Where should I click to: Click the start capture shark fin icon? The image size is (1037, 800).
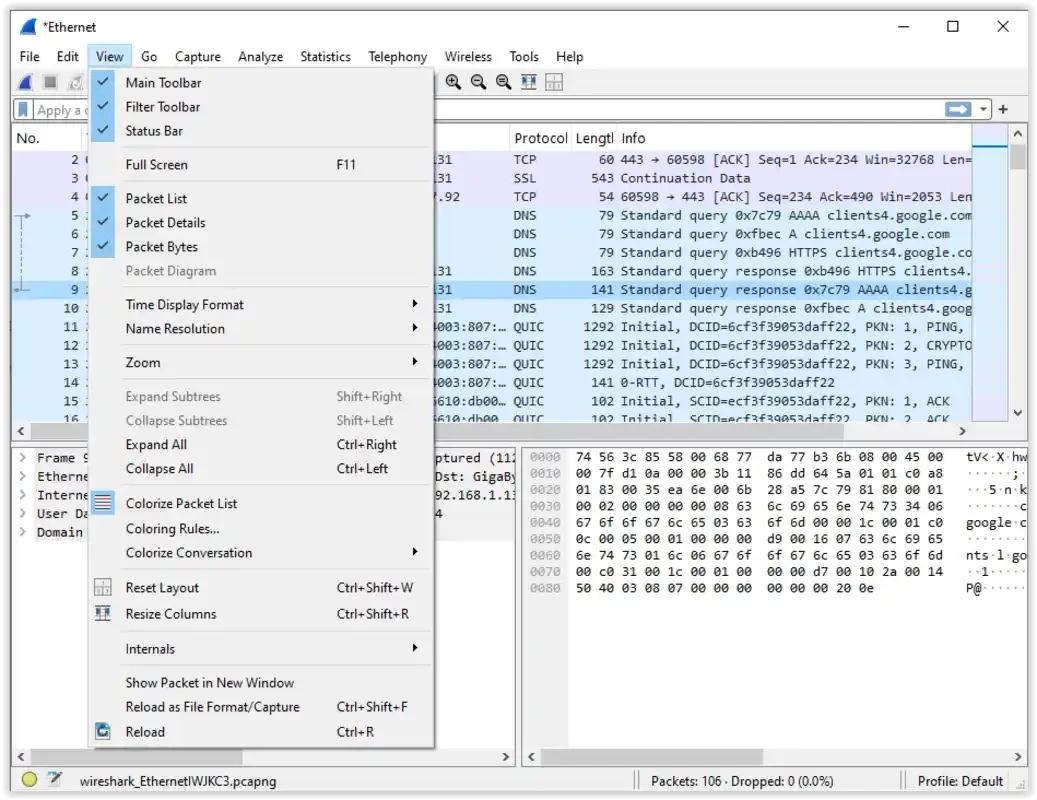tap(26, 82)
